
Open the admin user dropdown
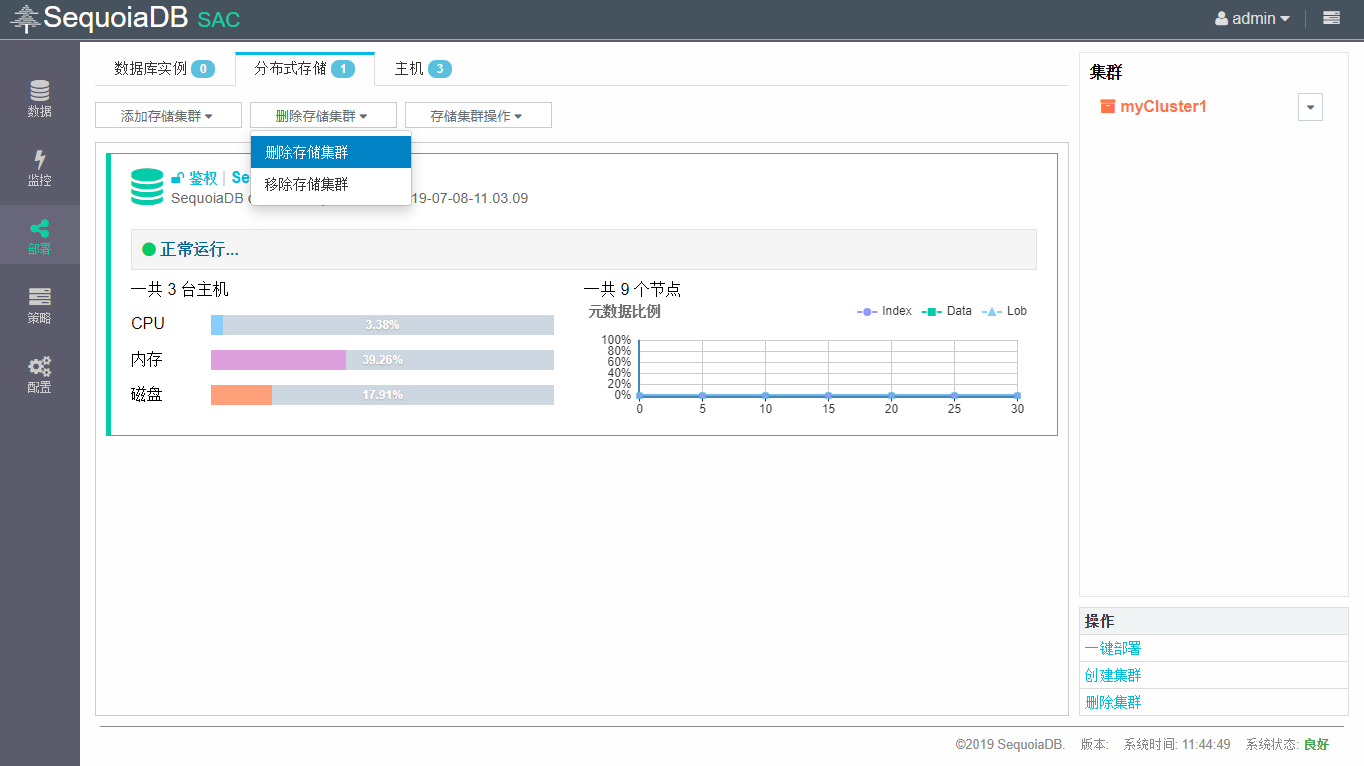coord(1252,18)
